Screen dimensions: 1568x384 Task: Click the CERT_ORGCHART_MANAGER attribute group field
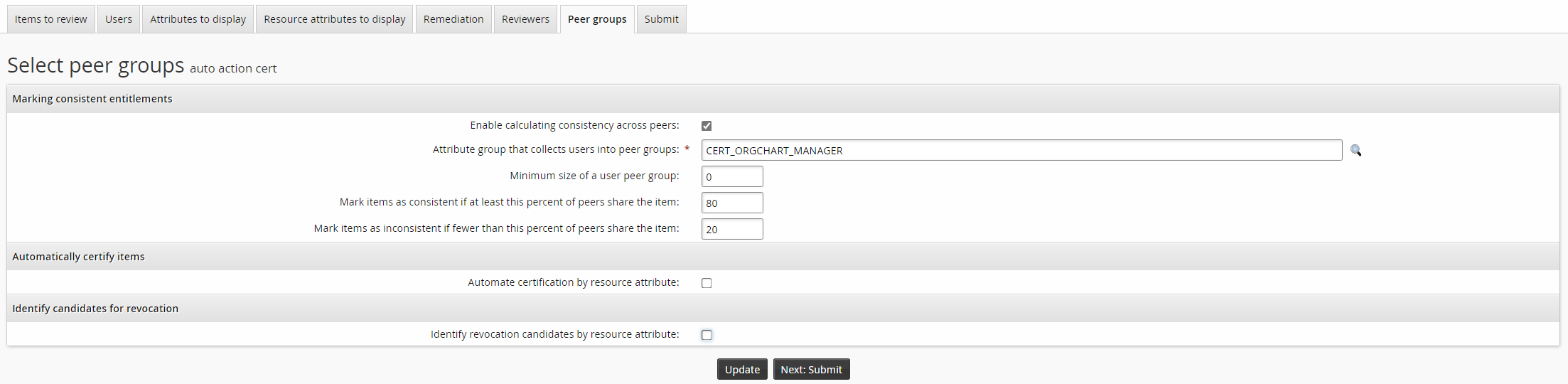coord(1021,151)
